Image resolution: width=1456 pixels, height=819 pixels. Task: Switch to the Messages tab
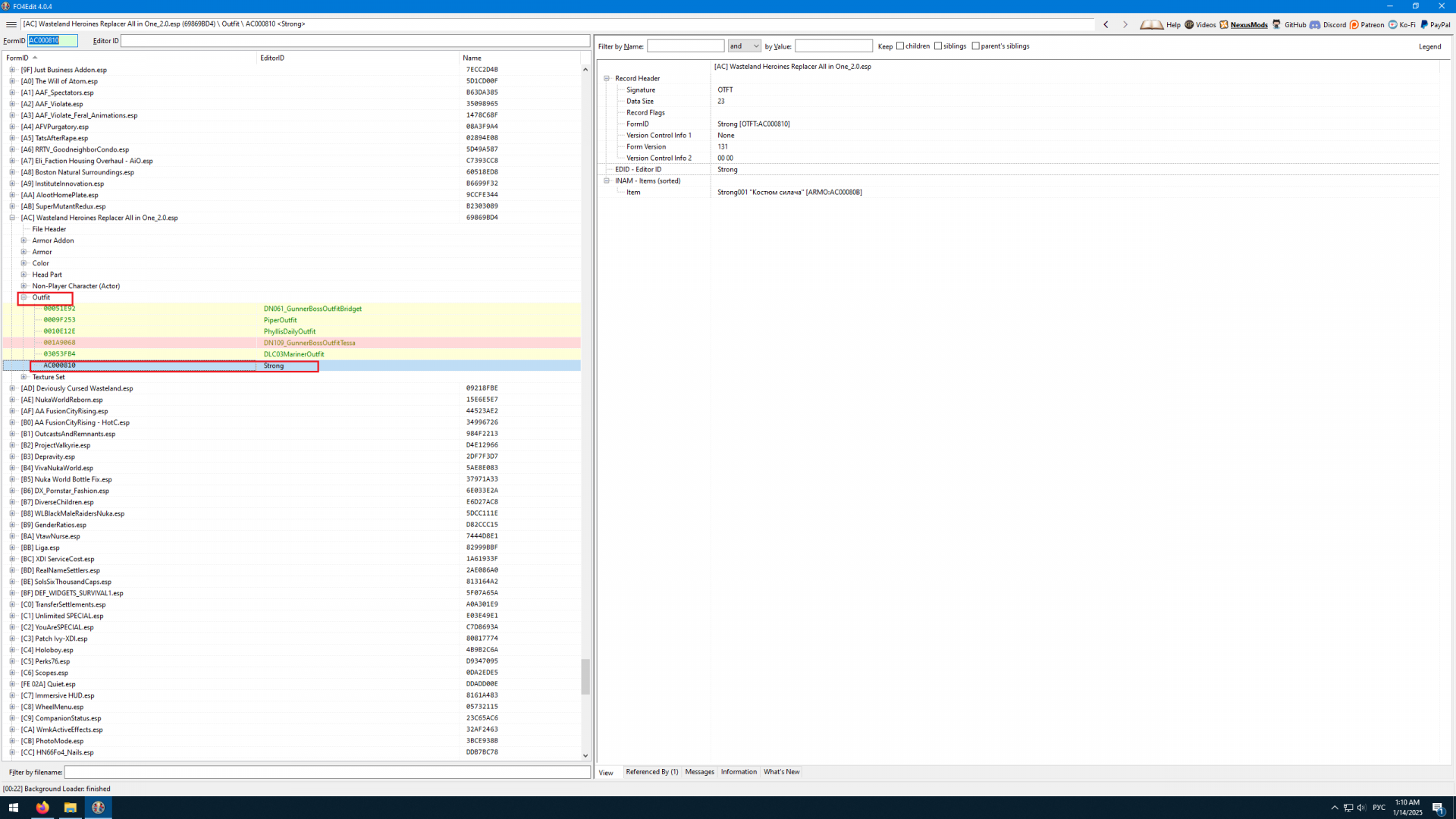699,772
